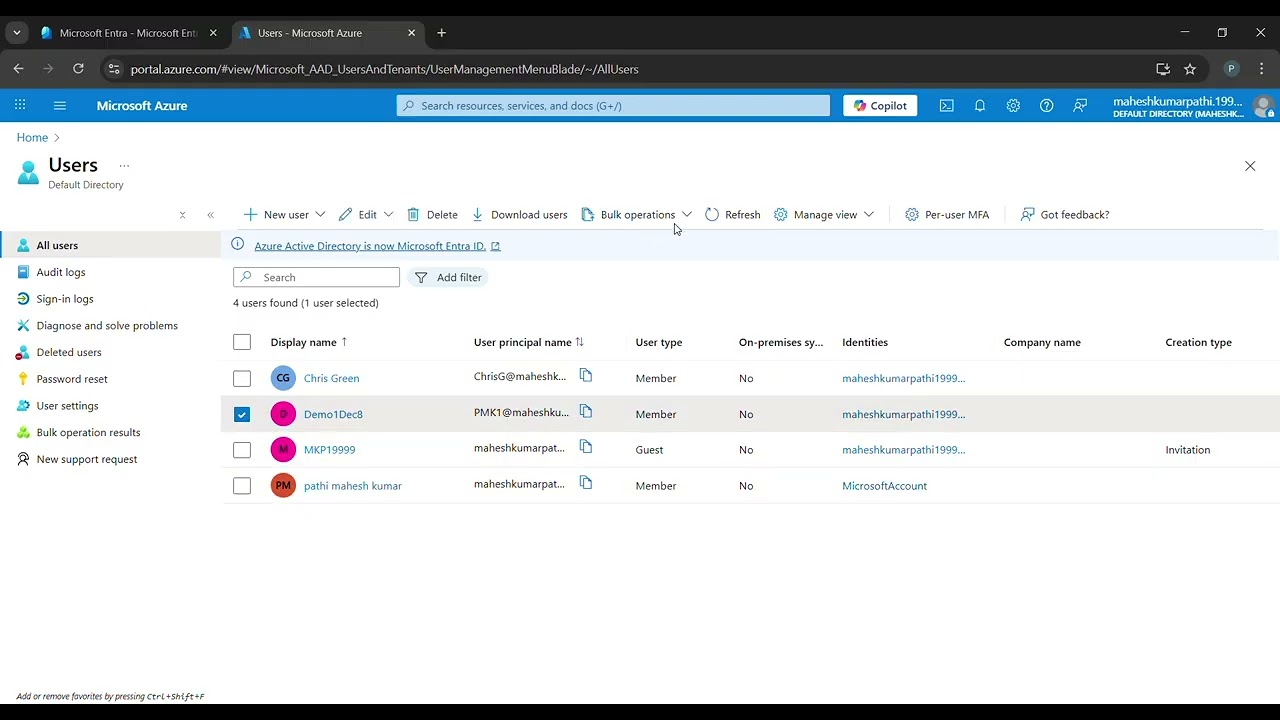
Task: Click the top Search resources box
Action: [613, 105]
